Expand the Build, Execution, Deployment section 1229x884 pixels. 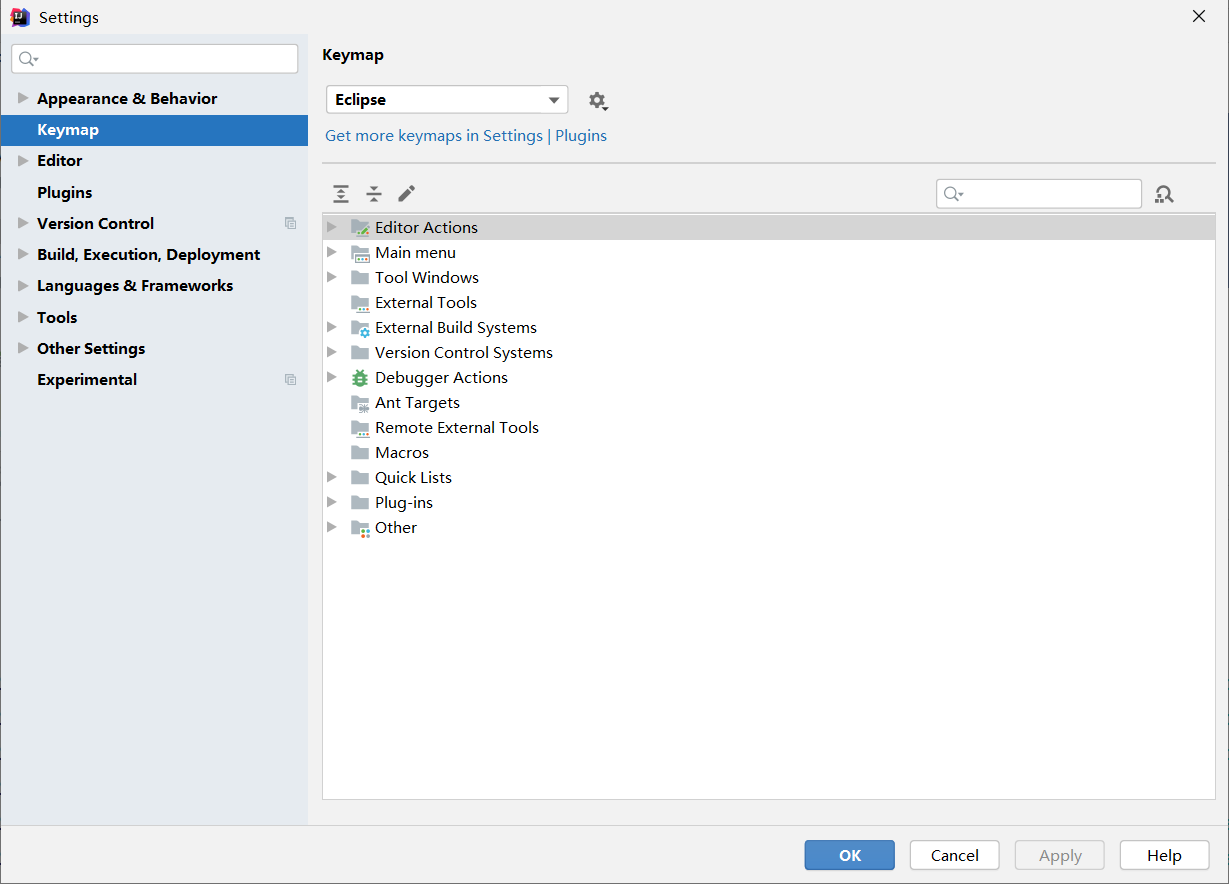[x=23, y=254]
